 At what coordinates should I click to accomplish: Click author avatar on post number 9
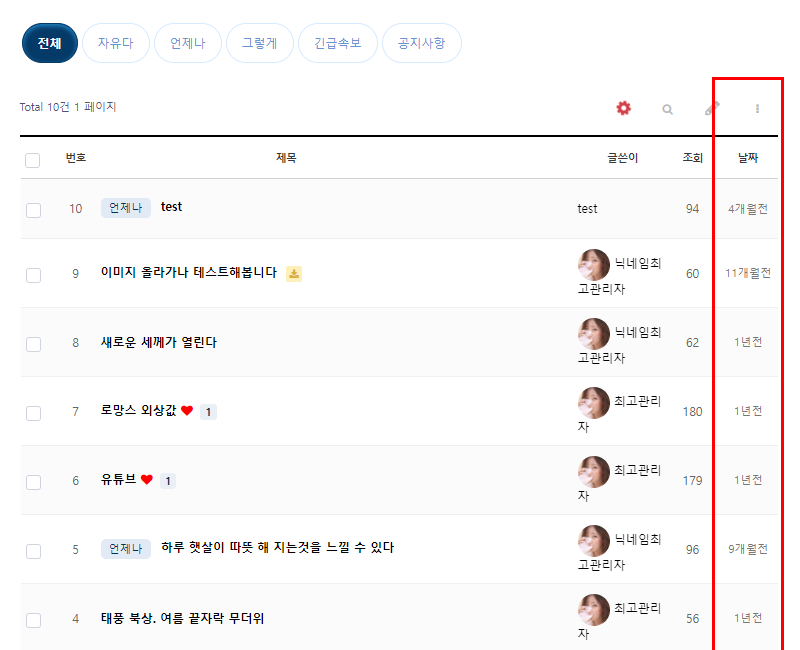point(594,265)
